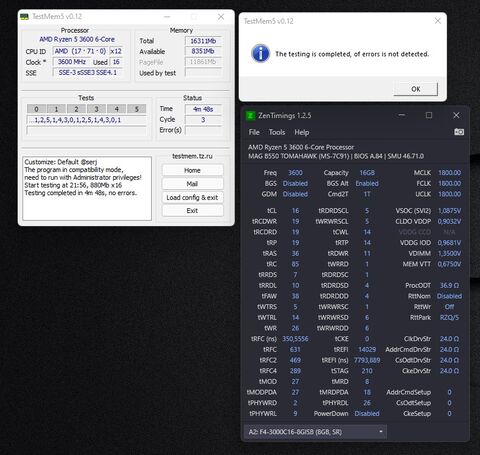Take a screenshot with ZenTimings camera icon
The image size is (480, 455).
pyautogui.click(x=459, y=132)
